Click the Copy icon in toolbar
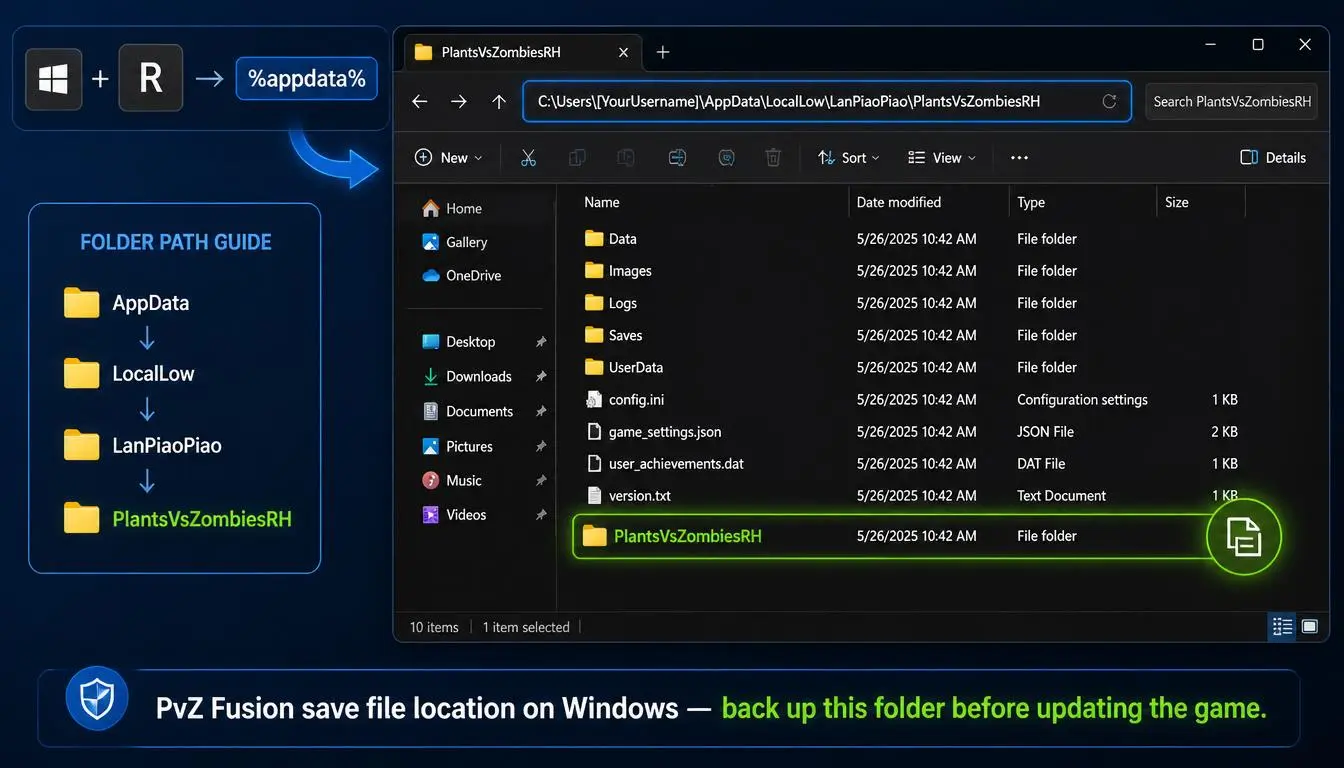 coord(577,157)
